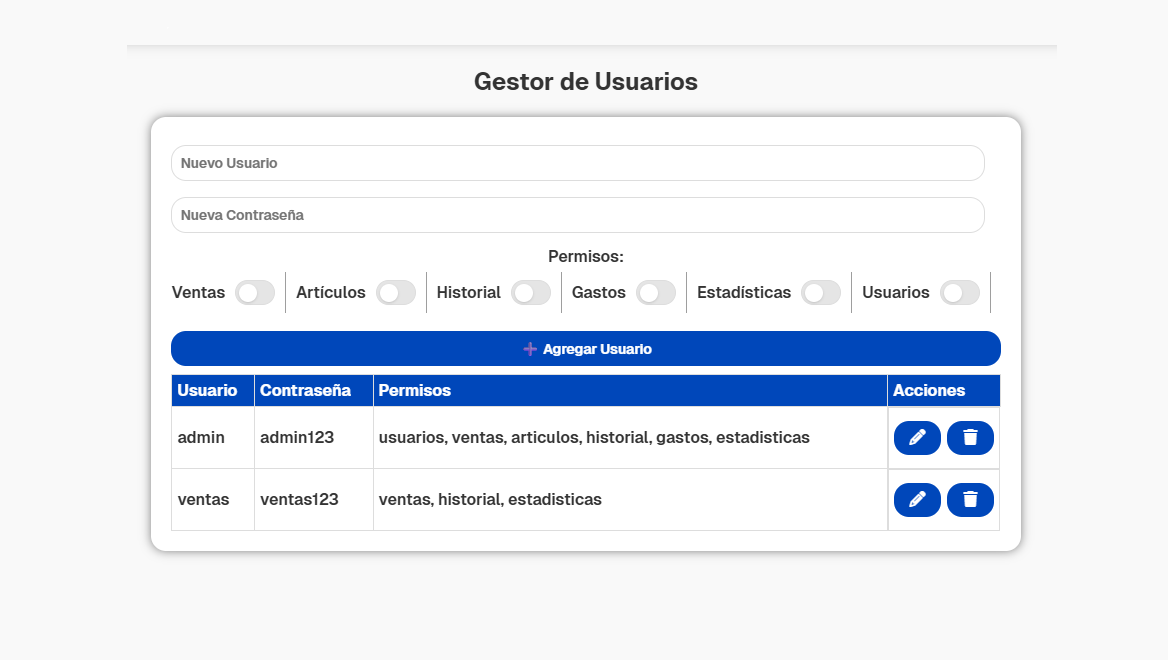Click the Contraseña column header
Viewport: 1168px width, 660px height.
click(306, 390)
